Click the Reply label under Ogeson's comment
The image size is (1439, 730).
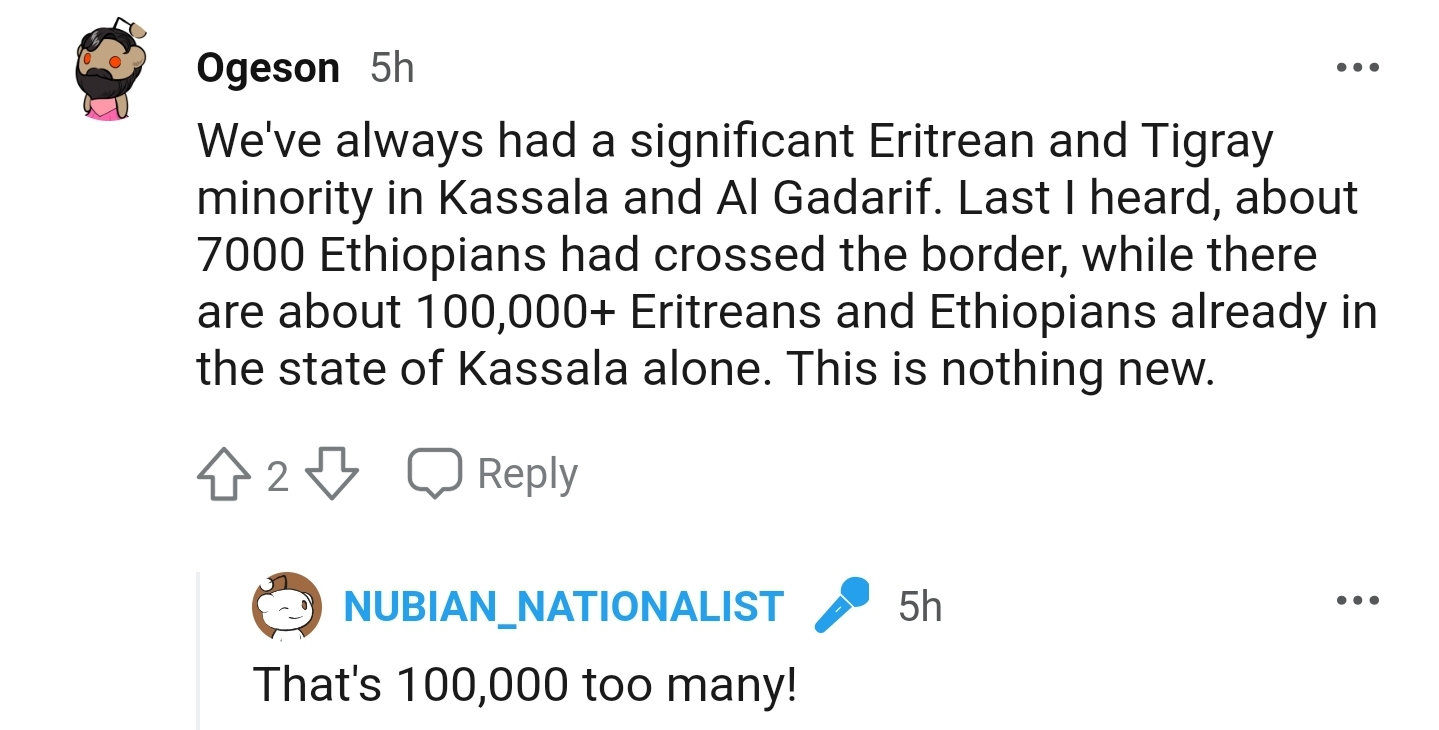(x=527, y=473)
